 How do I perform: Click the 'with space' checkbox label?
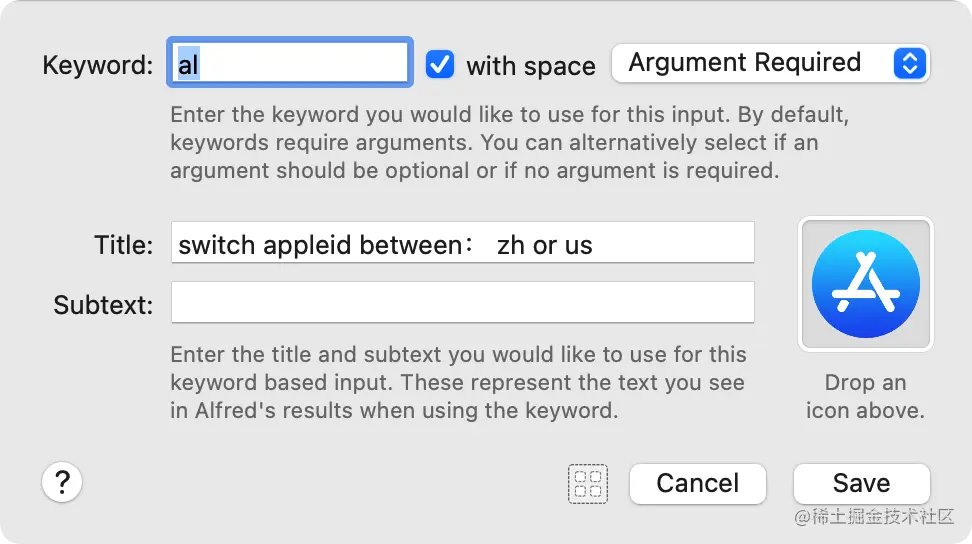click(x=530, y=67)
